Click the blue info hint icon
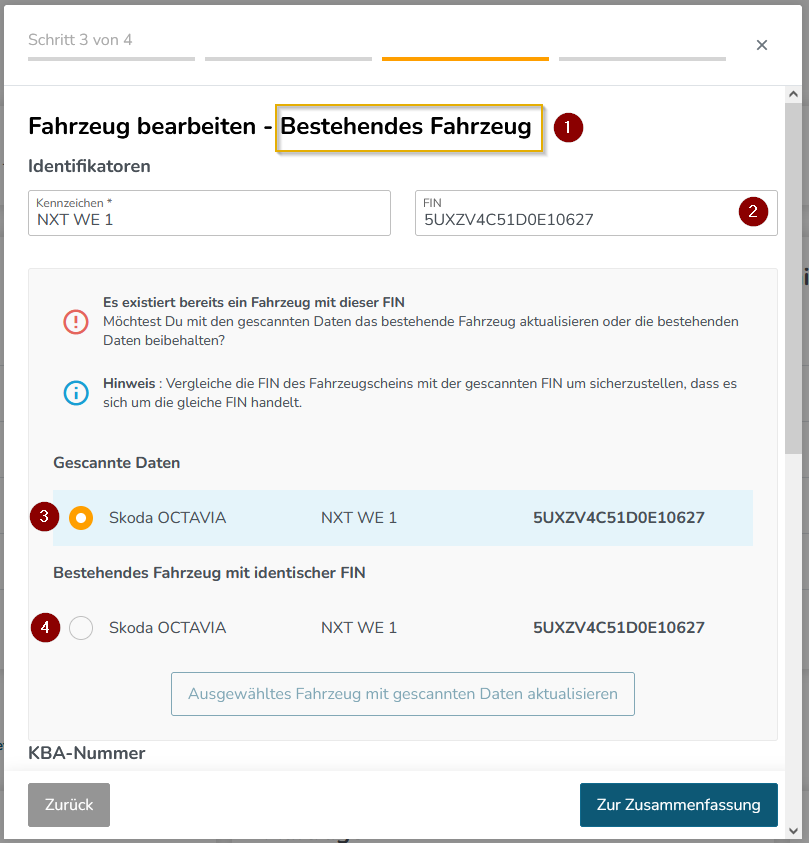809x843 pixels. (76, 393)
